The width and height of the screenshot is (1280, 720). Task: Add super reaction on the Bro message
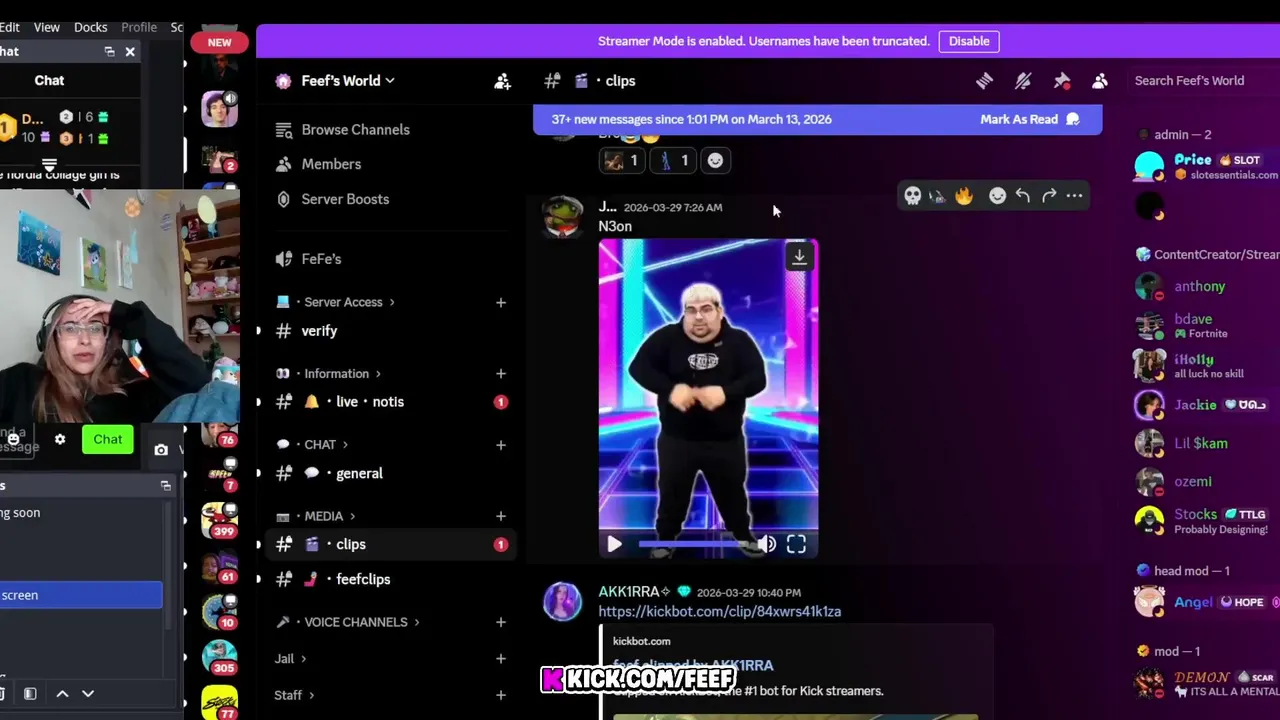coord(715,160)
